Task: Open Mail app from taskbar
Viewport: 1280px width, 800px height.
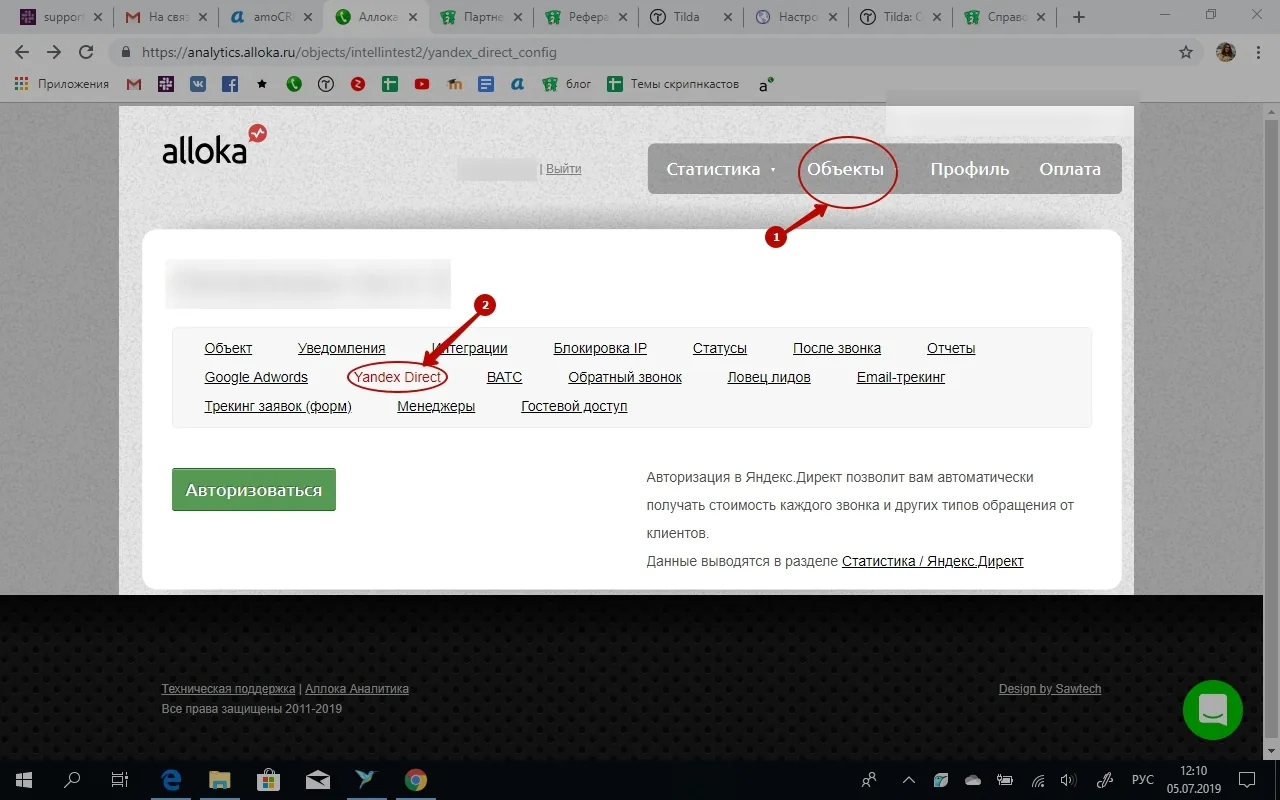Action: 318,780
